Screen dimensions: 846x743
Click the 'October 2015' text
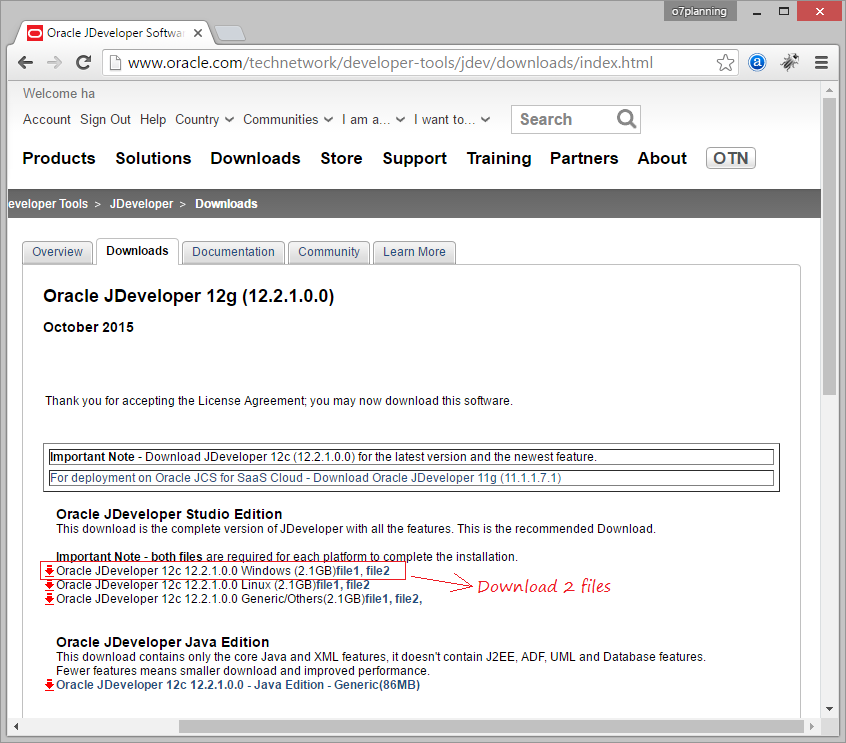[88, 327]
